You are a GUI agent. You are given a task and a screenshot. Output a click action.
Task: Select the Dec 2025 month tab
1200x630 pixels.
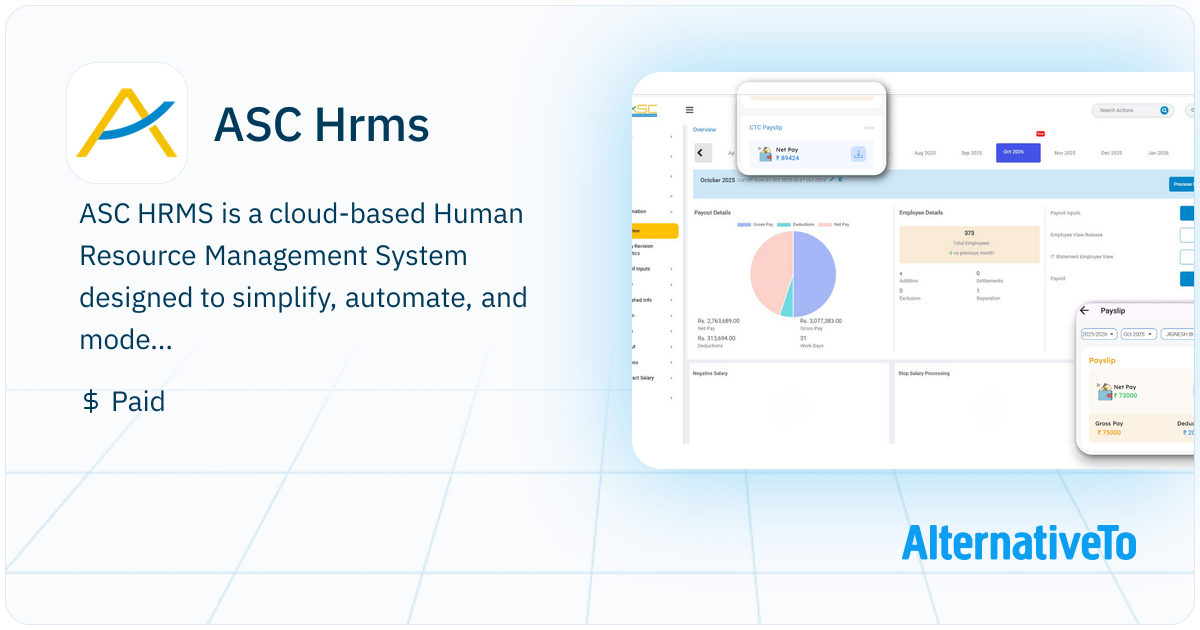point(1112,153)
